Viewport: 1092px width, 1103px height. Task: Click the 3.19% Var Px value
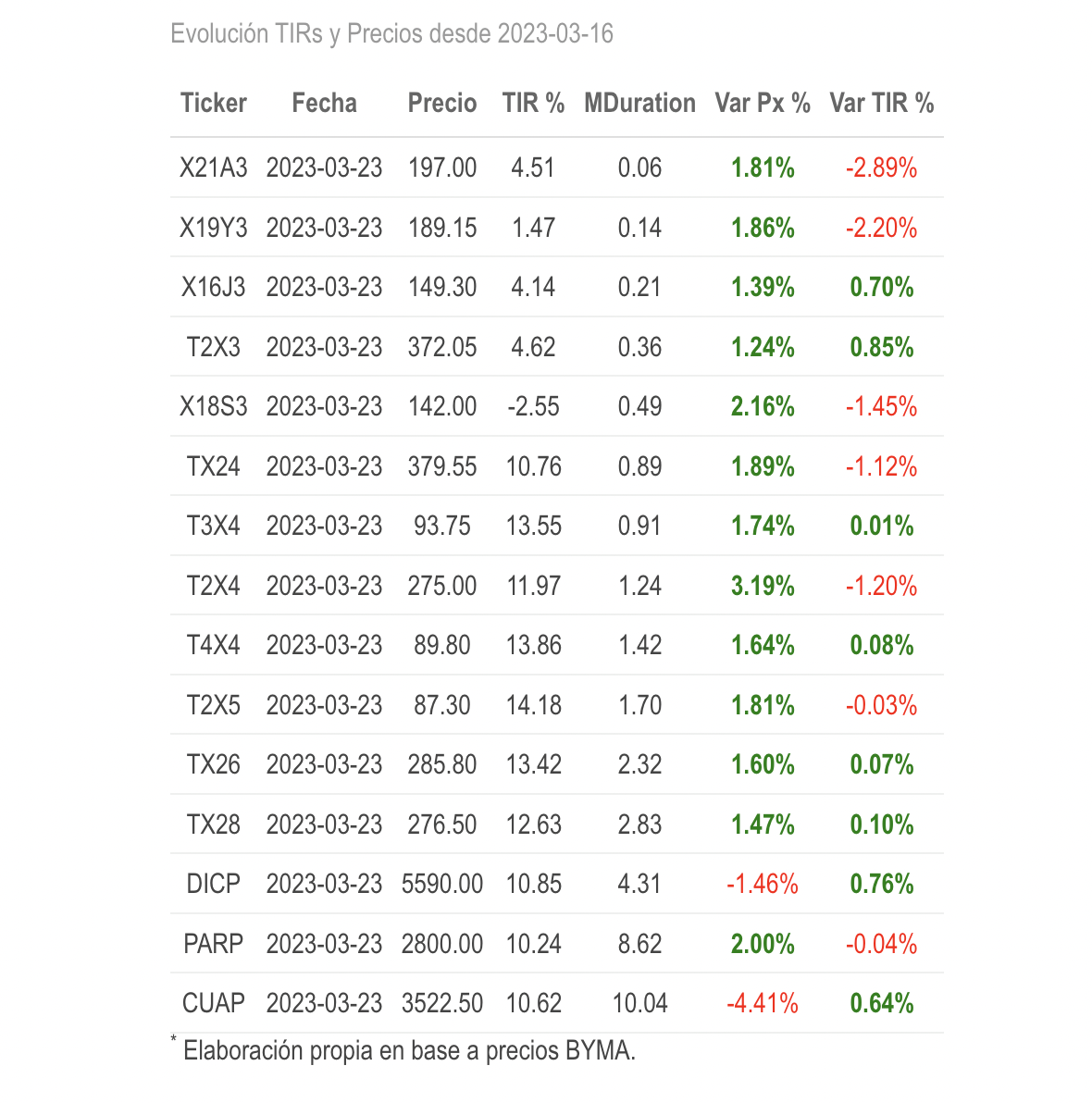[x=763, y=586]
